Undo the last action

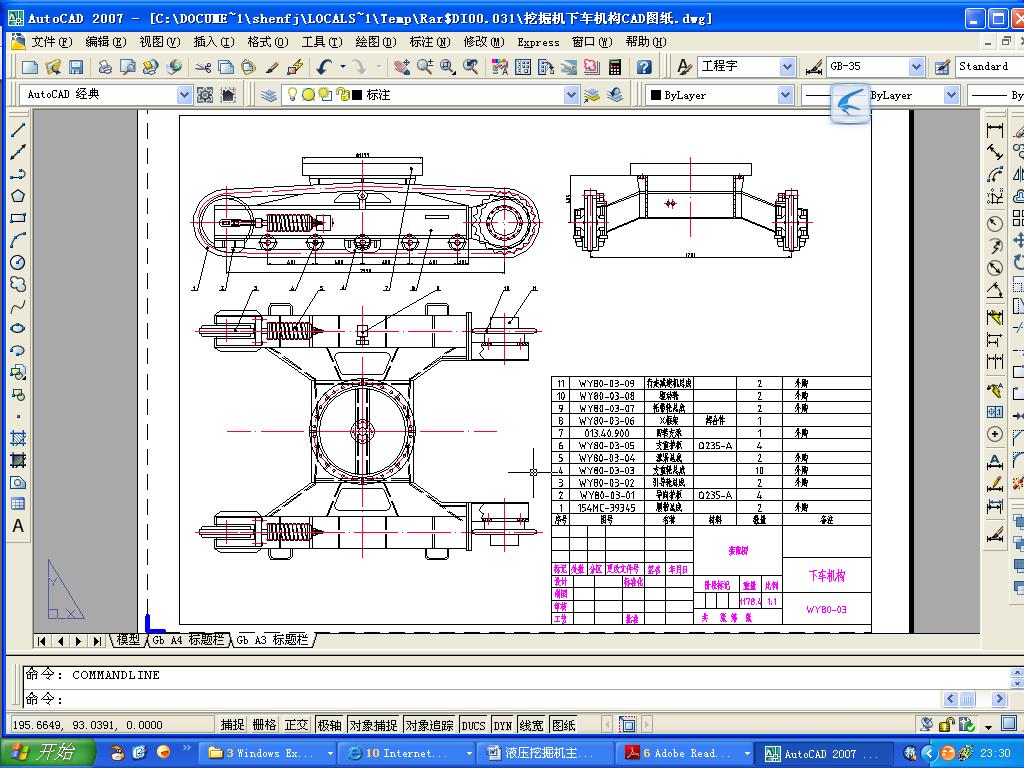[x=325, y=67]
